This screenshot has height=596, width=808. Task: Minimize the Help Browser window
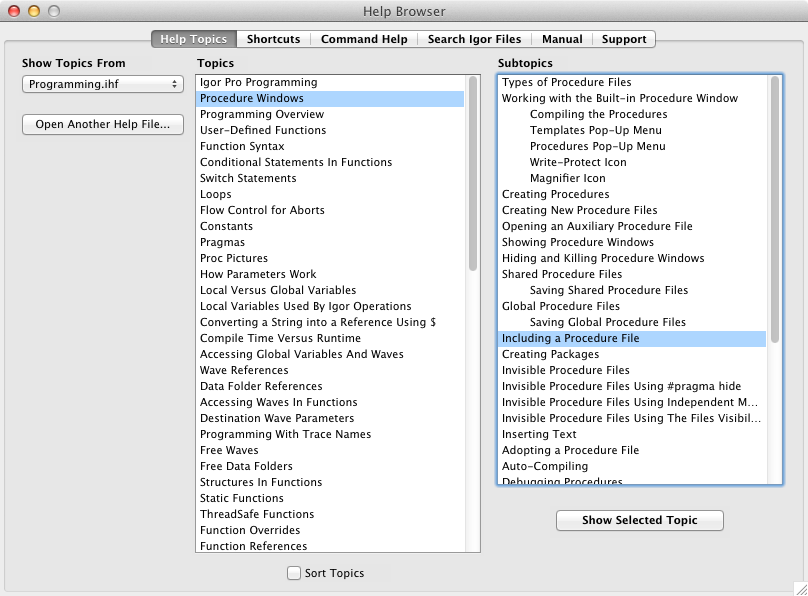(x=34, y=11)
